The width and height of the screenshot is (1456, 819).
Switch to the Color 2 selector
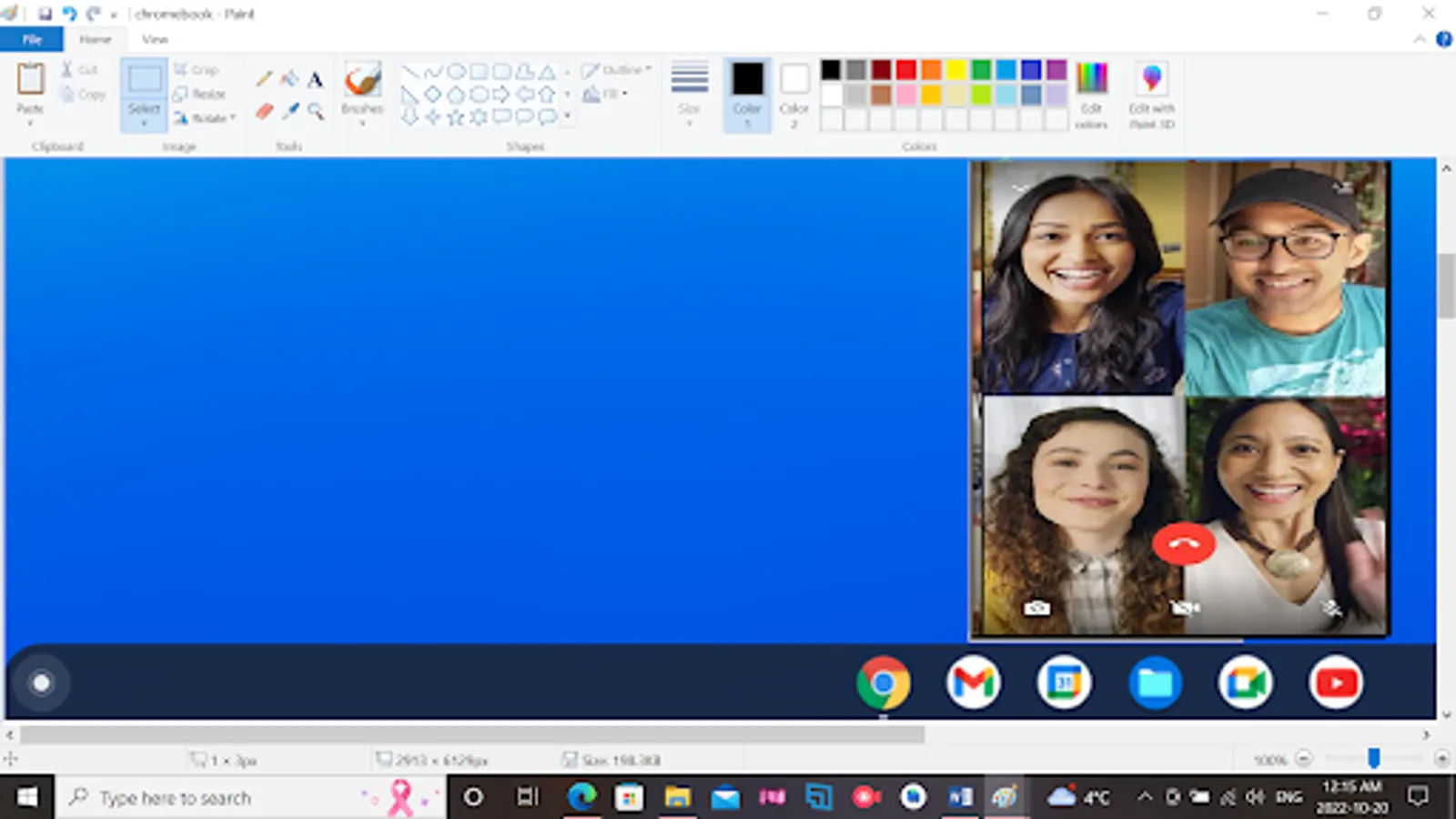click(x=794, y=94)
